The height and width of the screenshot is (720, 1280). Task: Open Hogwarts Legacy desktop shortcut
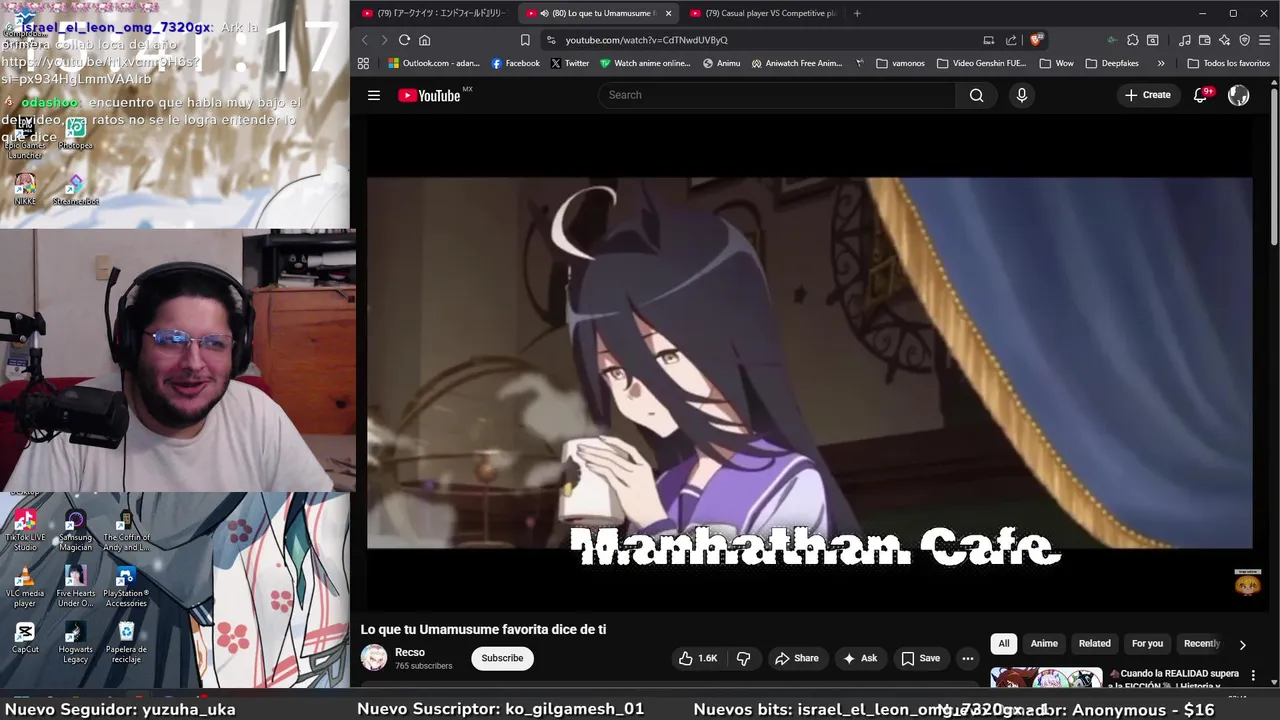pos(75,642)
